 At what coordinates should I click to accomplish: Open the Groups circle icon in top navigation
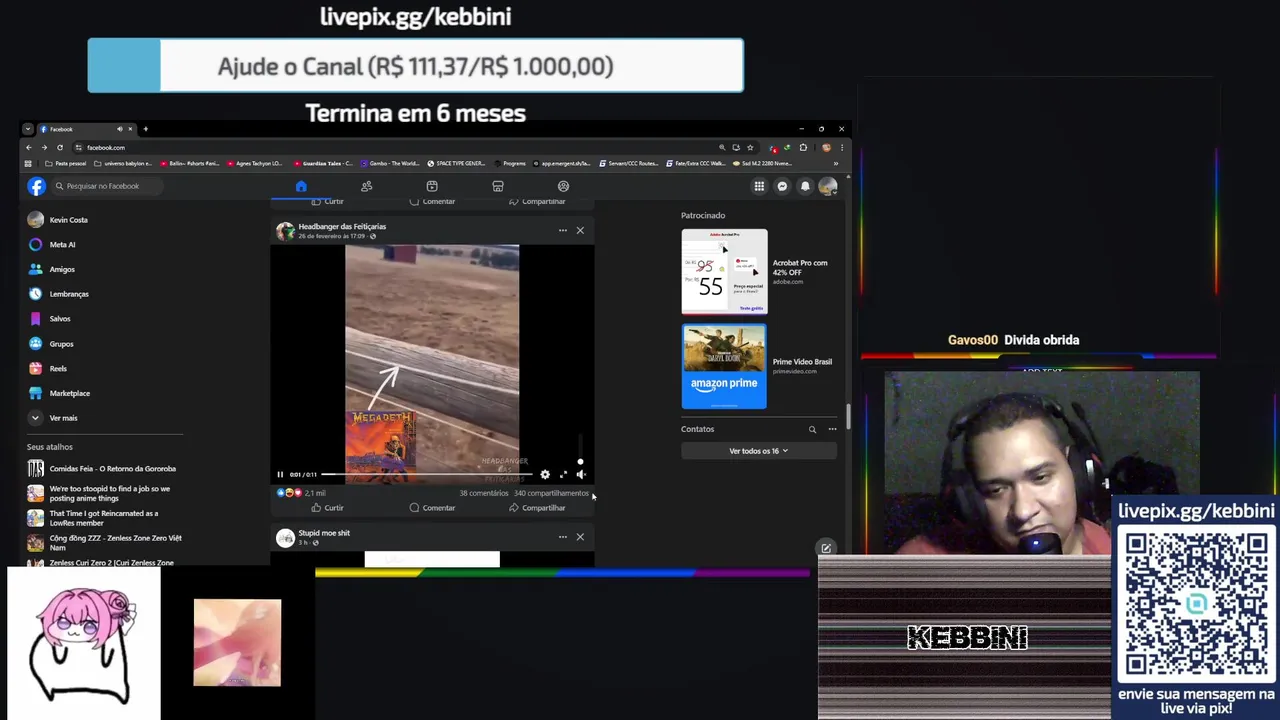coord(563,186)
